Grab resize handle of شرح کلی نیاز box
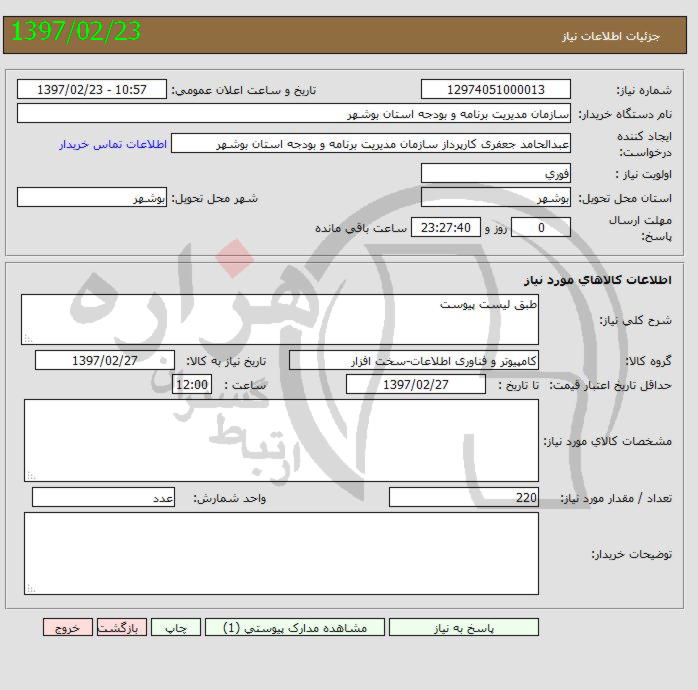 click(x=28, y=339)
